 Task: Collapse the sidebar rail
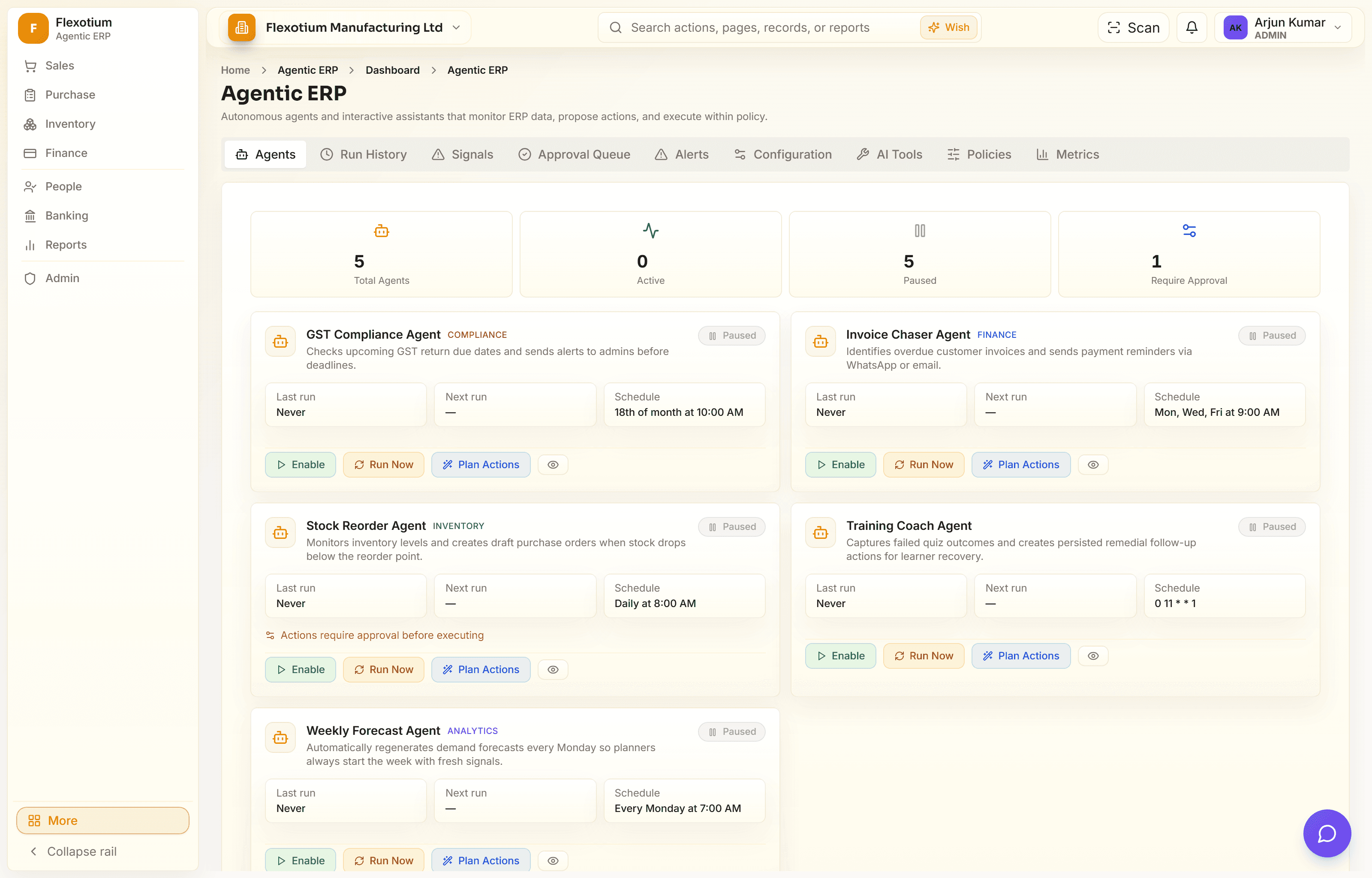pyautogui.click(x=102, y=851)
